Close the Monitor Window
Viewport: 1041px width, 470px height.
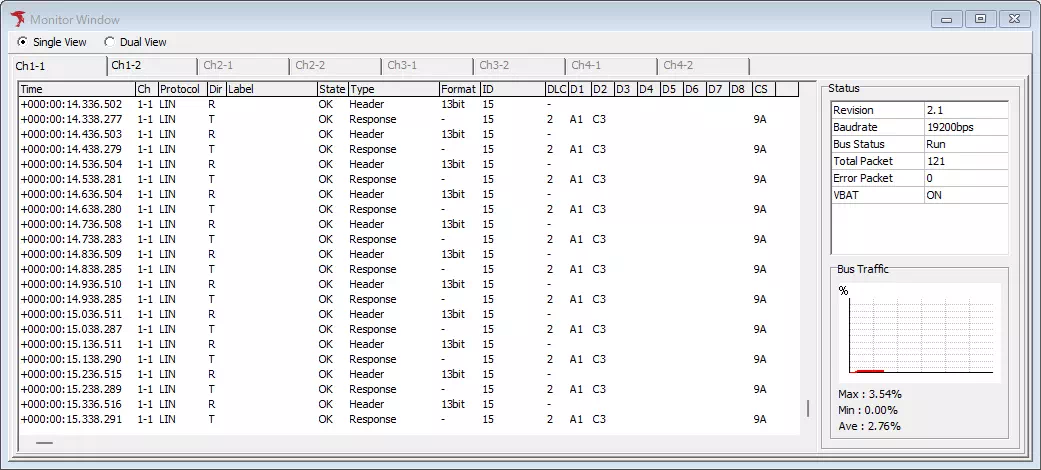[1014, 19]
